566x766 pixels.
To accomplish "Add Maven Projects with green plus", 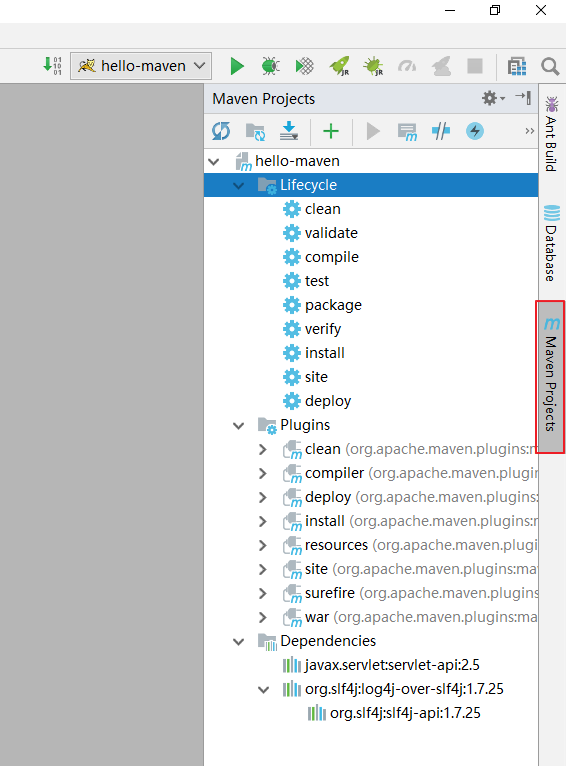I will tap(331, 131).
